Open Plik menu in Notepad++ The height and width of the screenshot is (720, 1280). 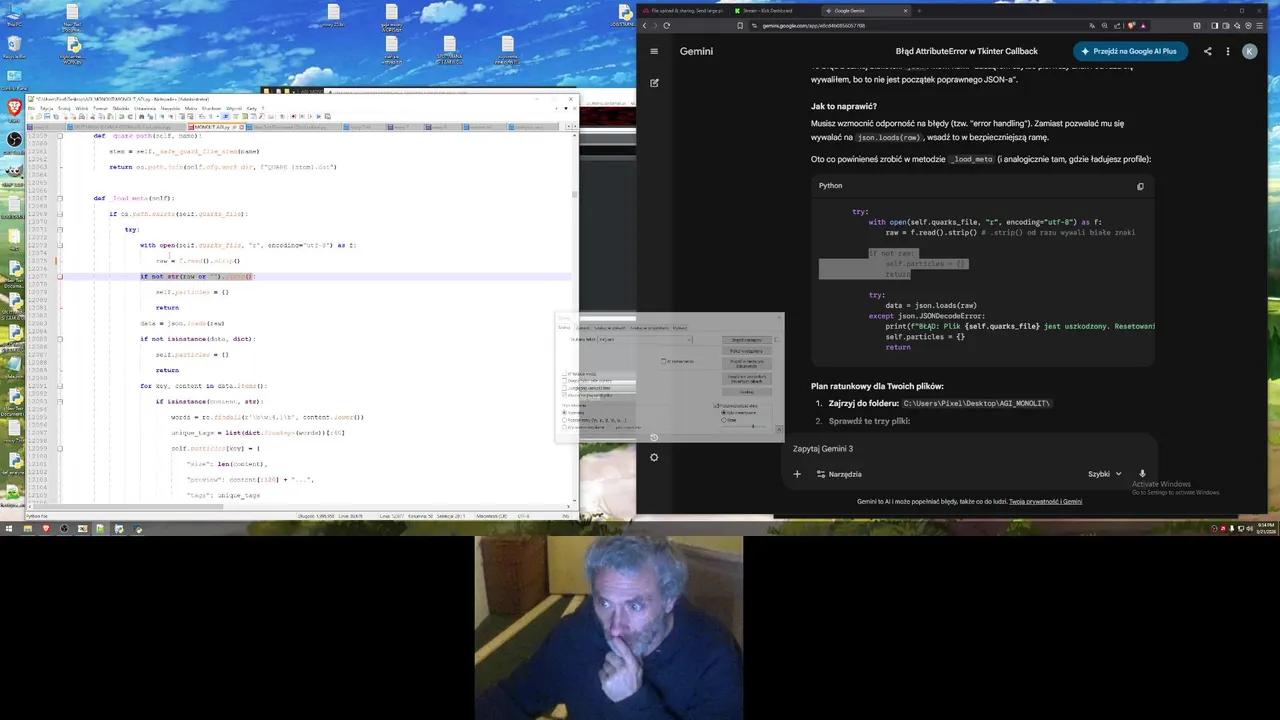31,108
